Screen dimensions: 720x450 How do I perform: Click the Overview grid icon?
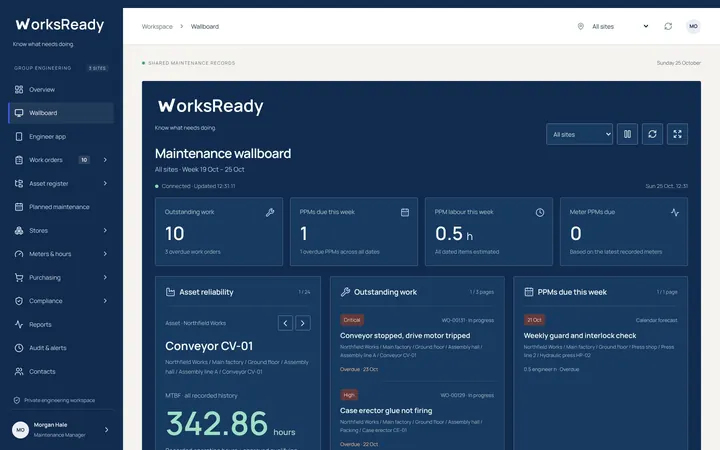[x=19, y=90]
